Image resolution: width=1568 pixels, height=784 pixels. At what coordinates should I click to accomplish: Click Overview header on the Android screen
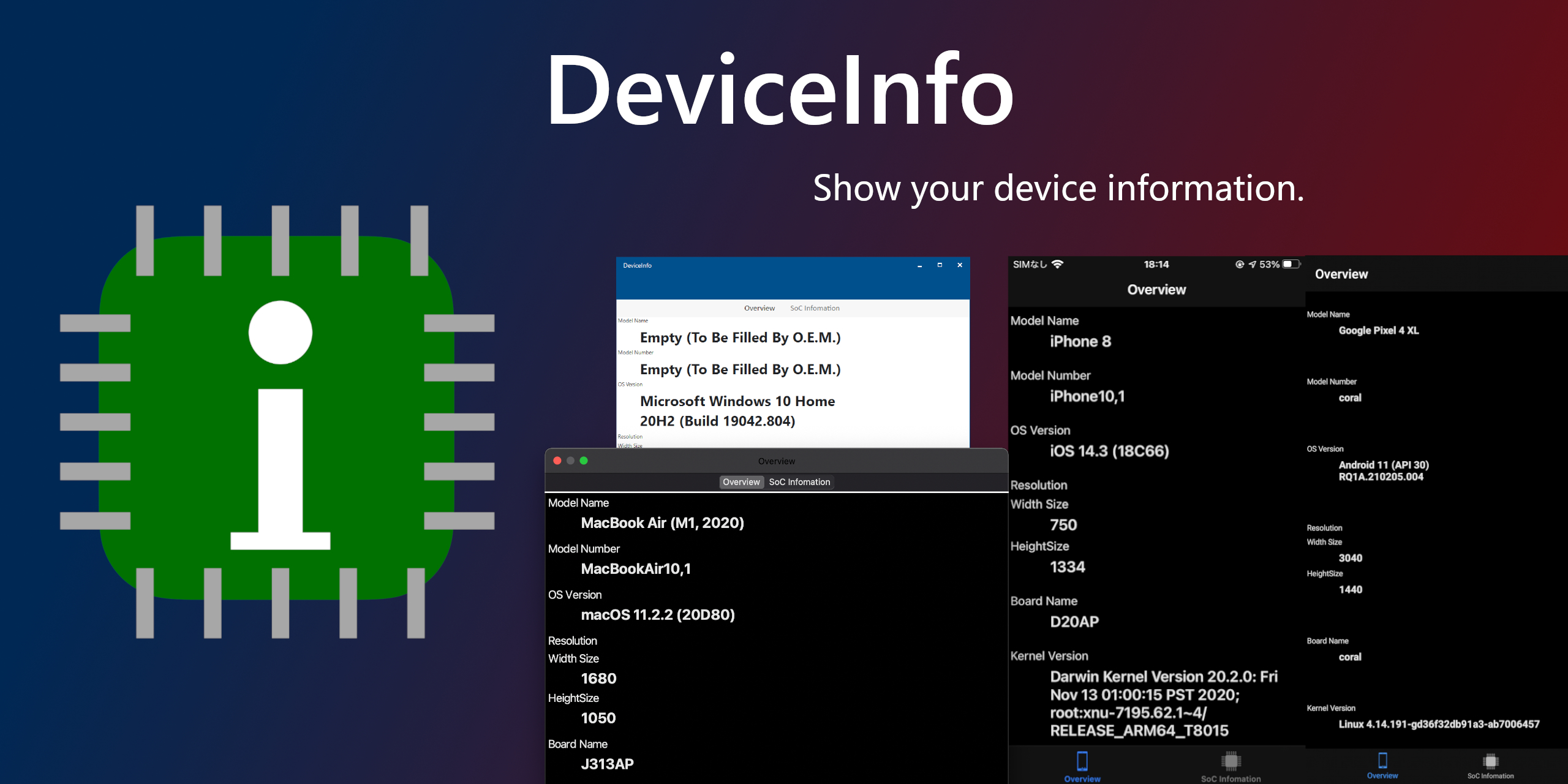click(x=1341, y=274)
